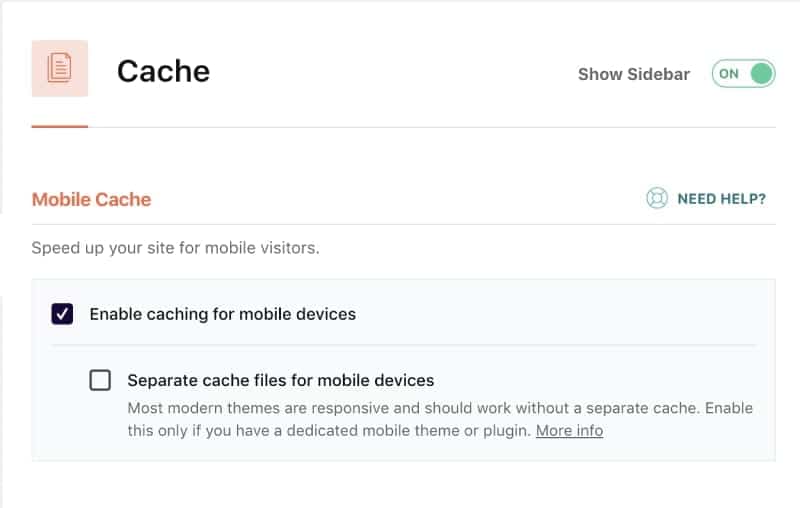Click the Show Sidebar label
This screenshot has height=508, width=800.
633,74
